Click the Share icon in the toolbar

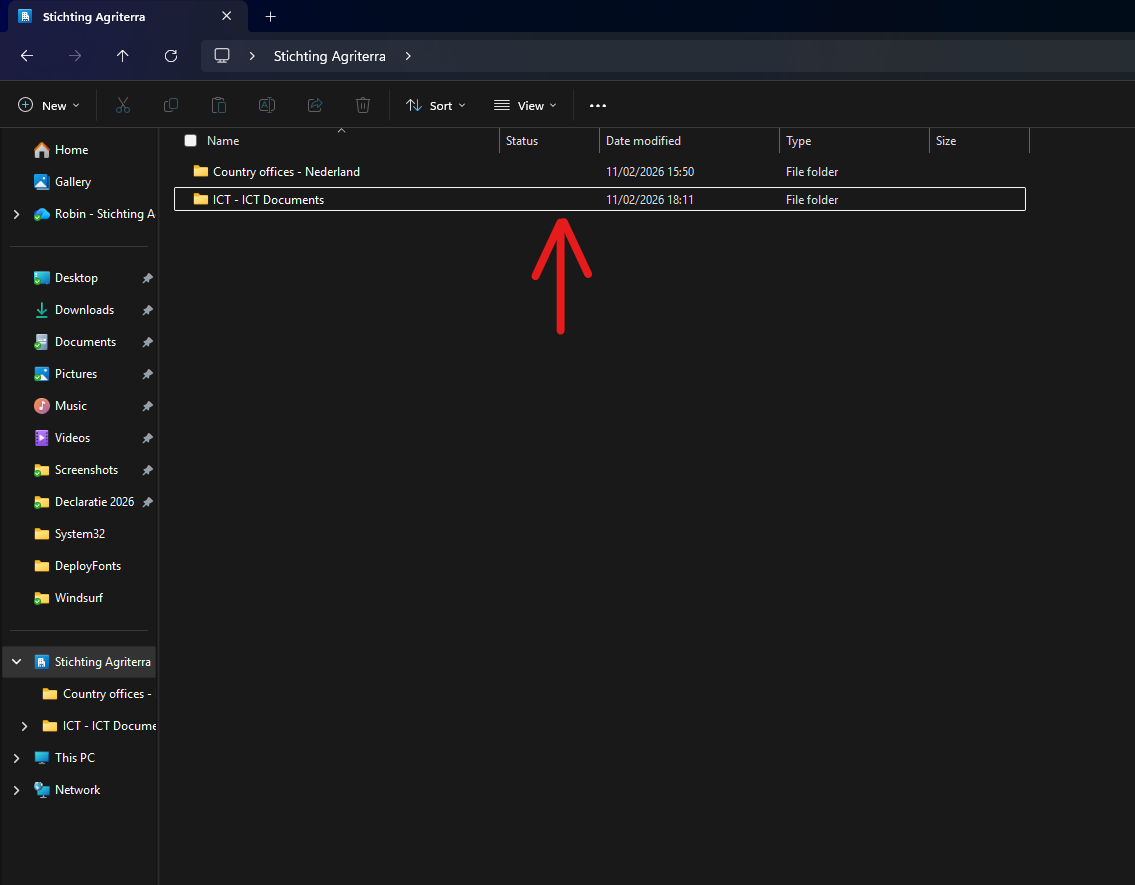point(315,106)
